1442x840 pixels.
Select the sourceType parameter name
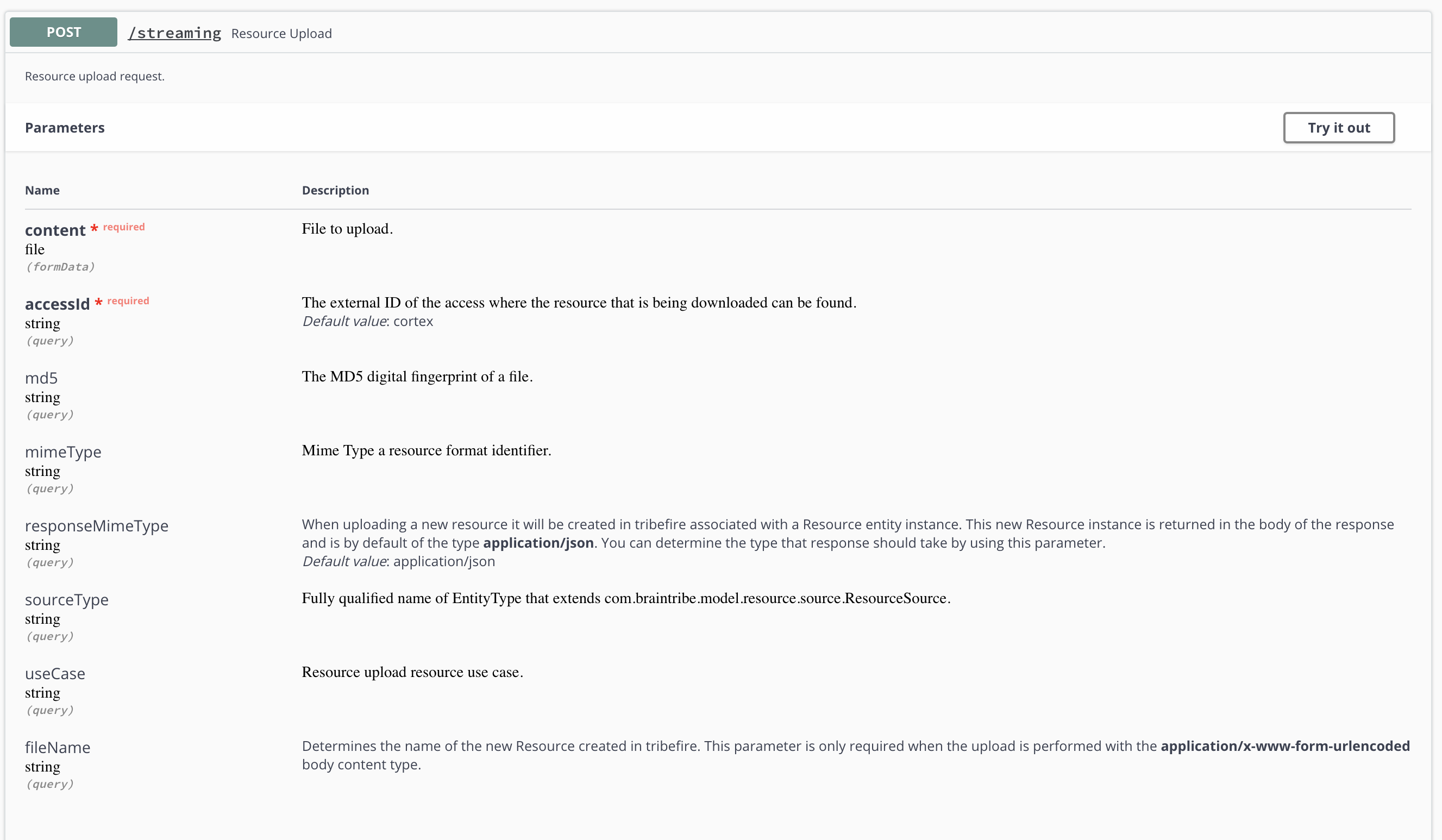click(66, 599)
